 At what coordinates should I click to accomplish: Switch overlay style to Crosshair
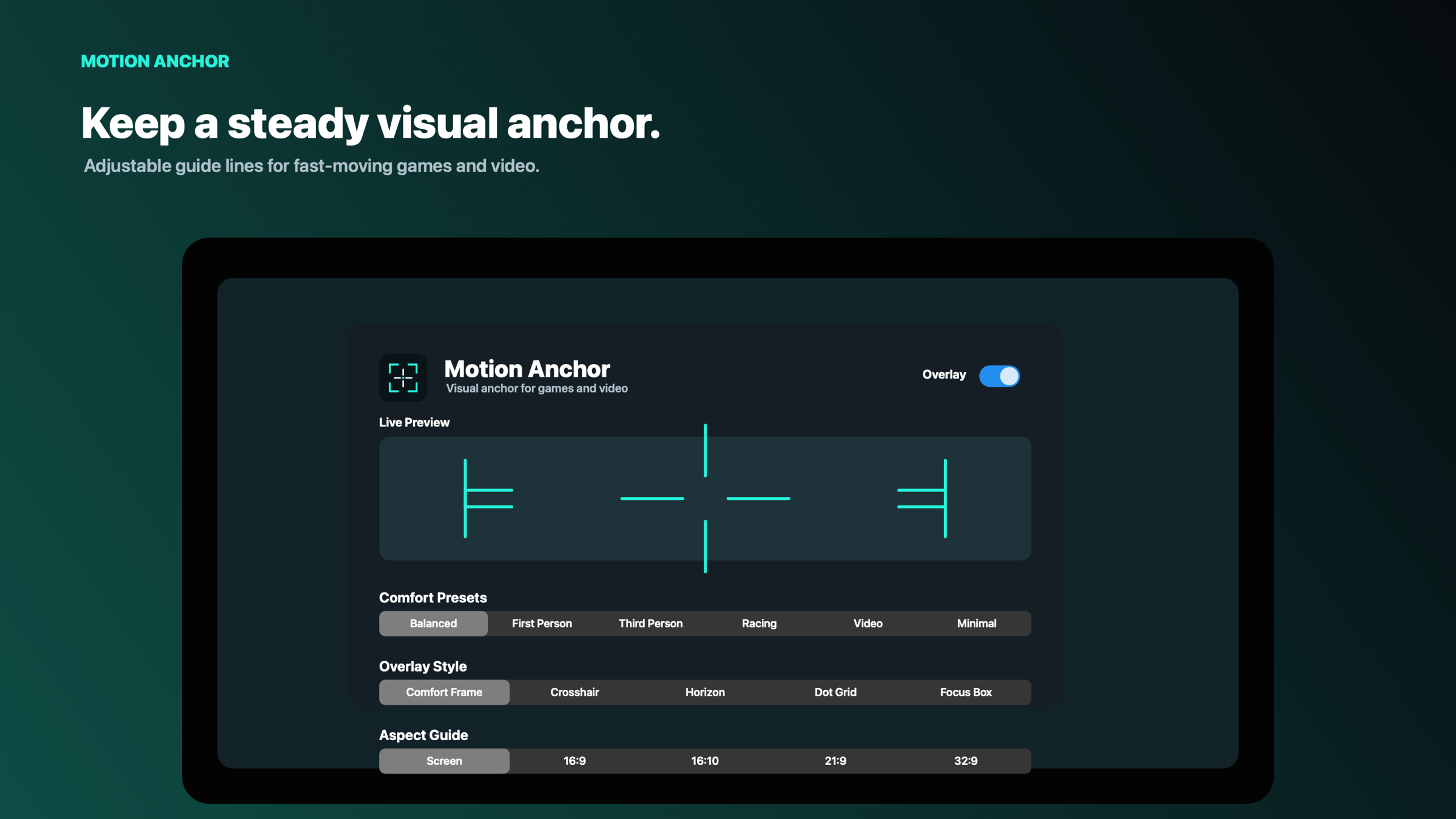tap(575, 692)
